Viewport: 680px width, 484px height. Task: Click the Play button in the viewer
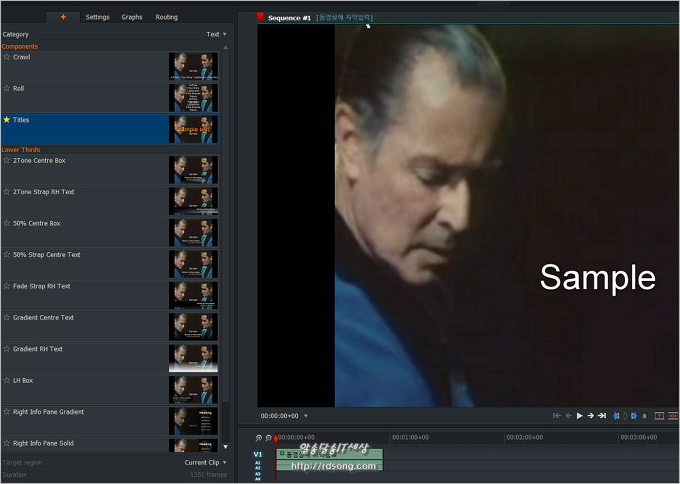579,415
